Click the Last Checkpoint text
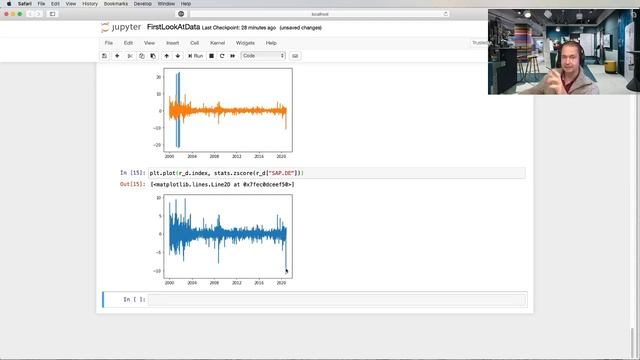640x360 pixels. [239, 28]
